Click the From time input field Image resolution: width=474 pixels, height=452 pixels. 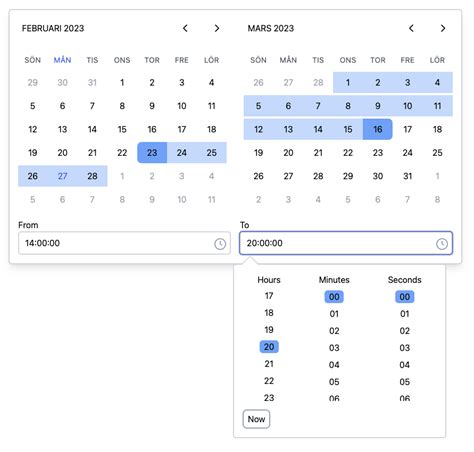124,243
